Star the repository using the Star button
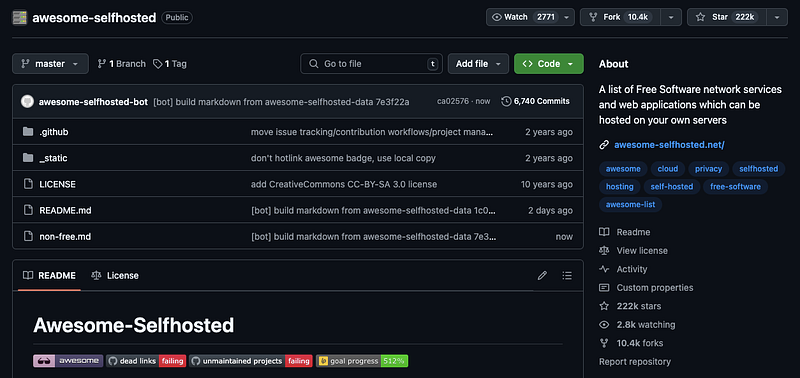800x378 pixels. [727, 17]
